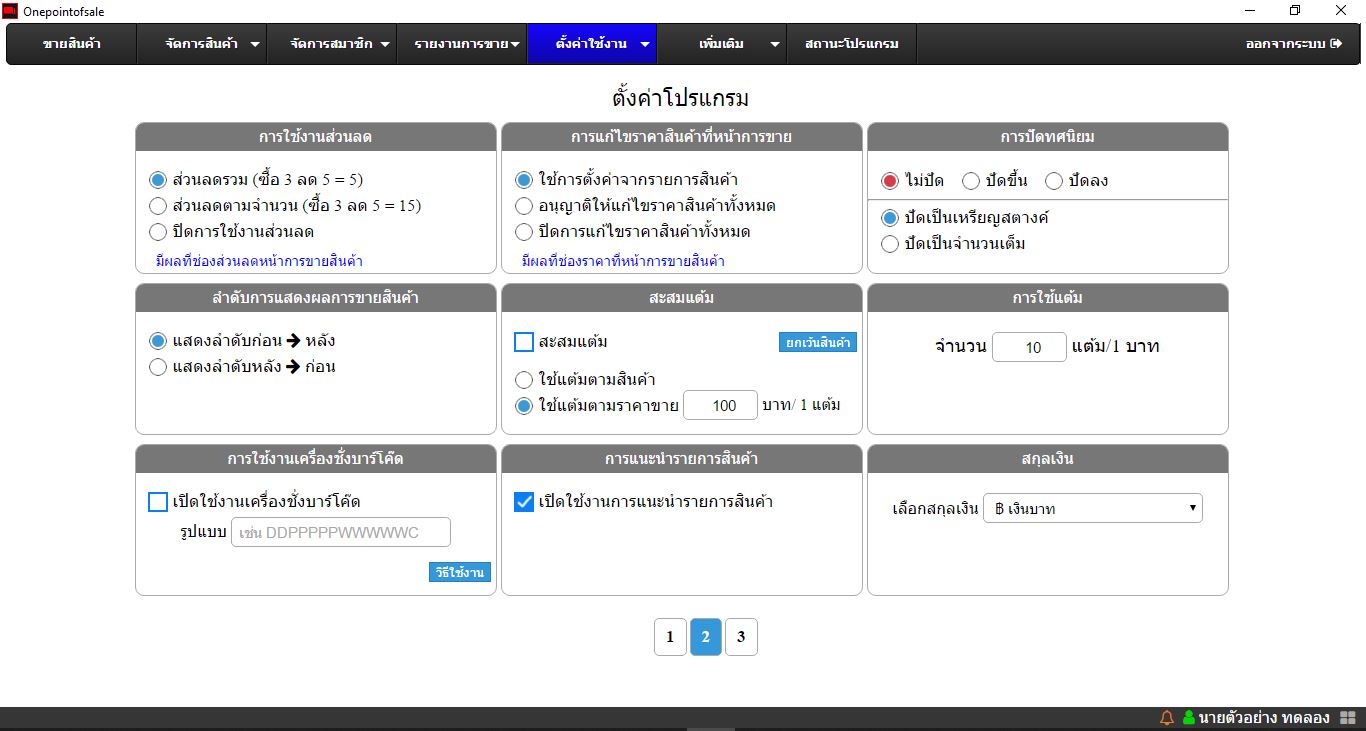This screenshot has height=731, width=1366.
Task: Open the สถานะโปรแกรม menu item
Action: 851,44
